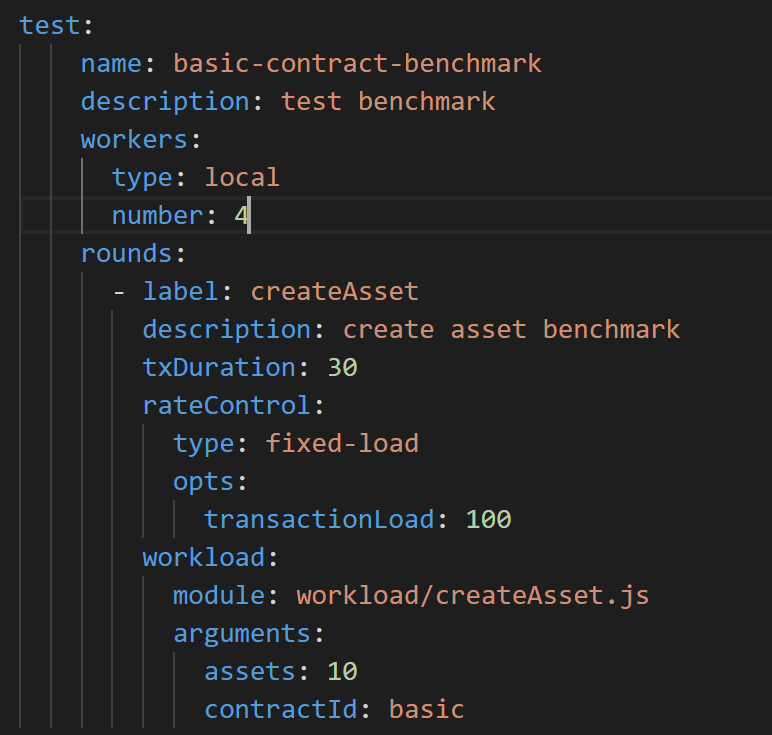Image resolution: width=772 pixels, height=735 pixels.
Task: Click the 'opts' key
Action: [204, 482]
